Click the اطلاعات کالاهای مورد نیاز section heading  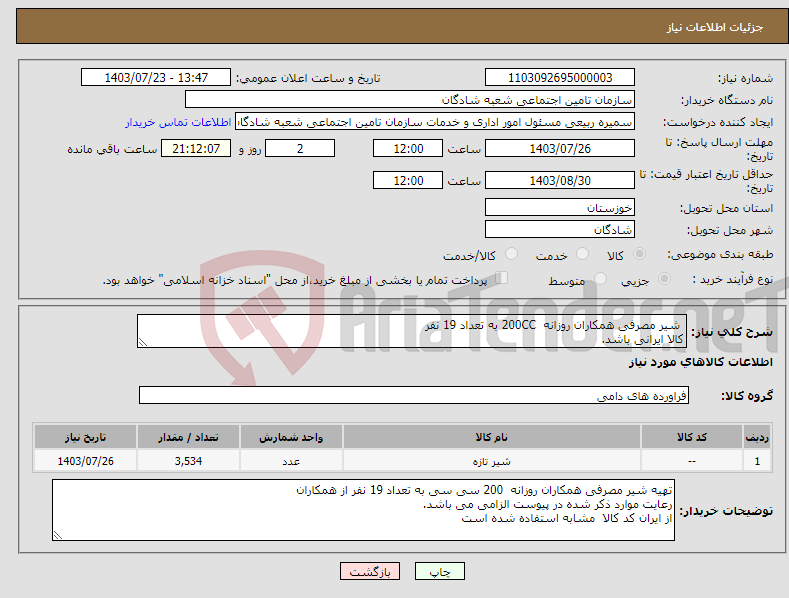pyautogui.click(x=700, y=362)
